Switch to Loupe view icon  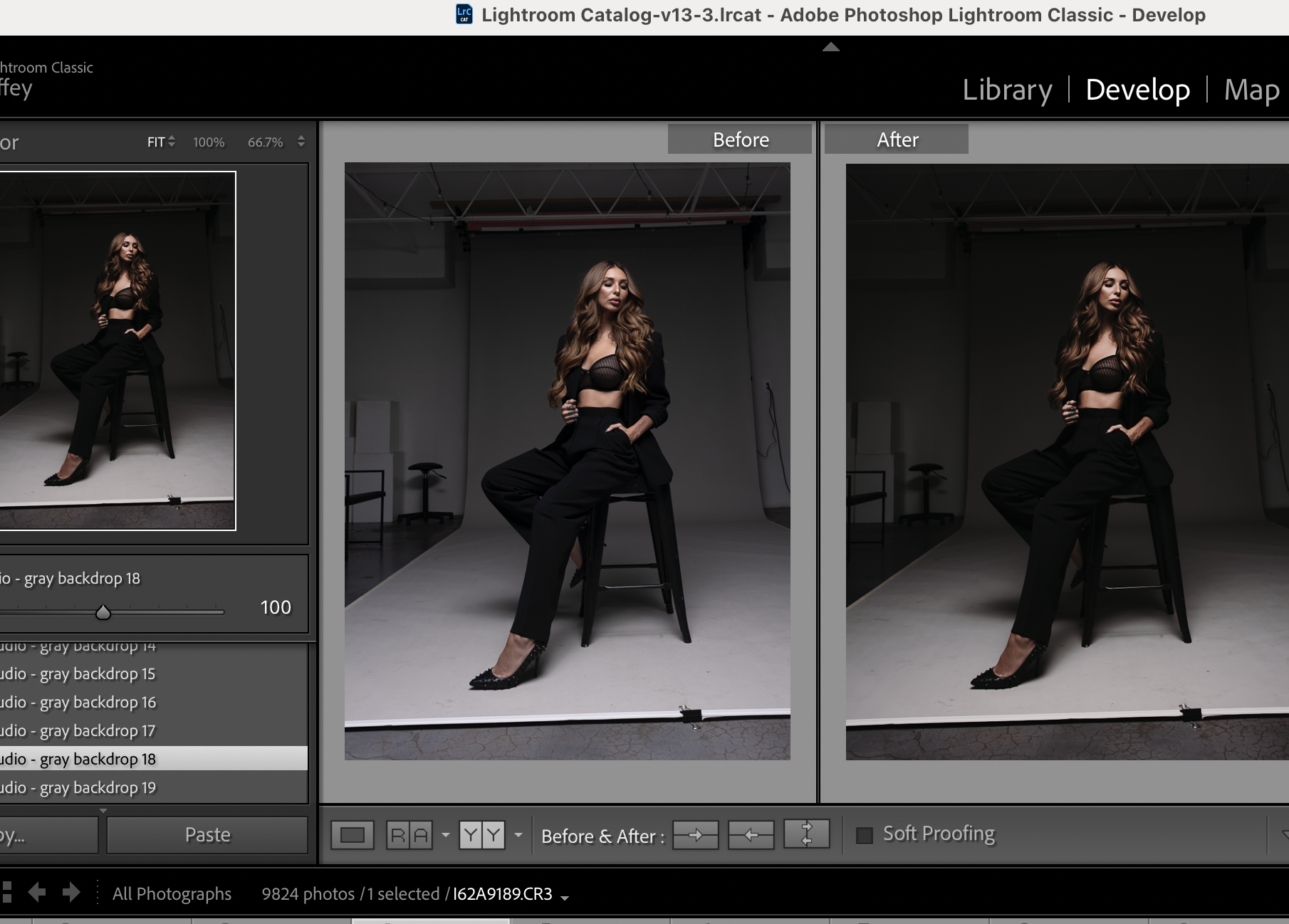pyautogui.click(x=353, y=835)
